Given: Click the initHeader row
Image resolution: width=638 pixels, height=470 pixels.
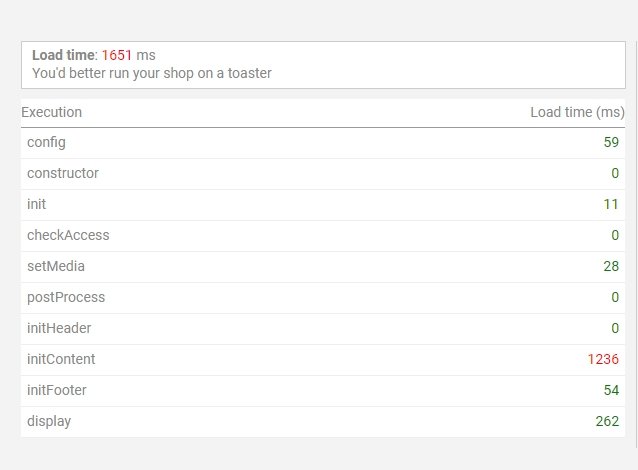Looking at the screenshot, I should tap(323, 329).
